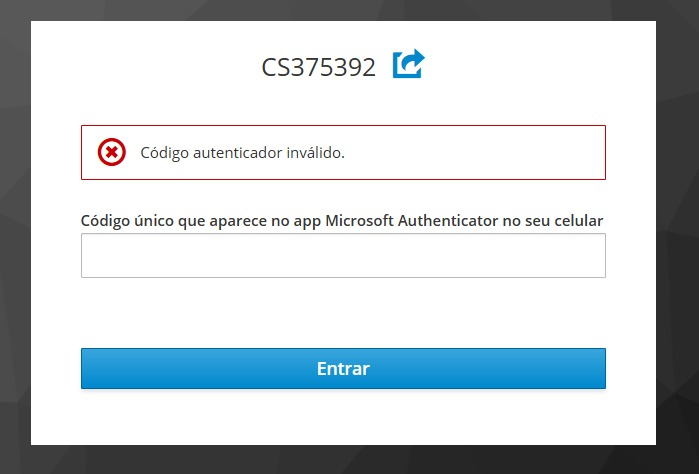Click the white 'Entrar' button text
699x474 pixels.
343,369
